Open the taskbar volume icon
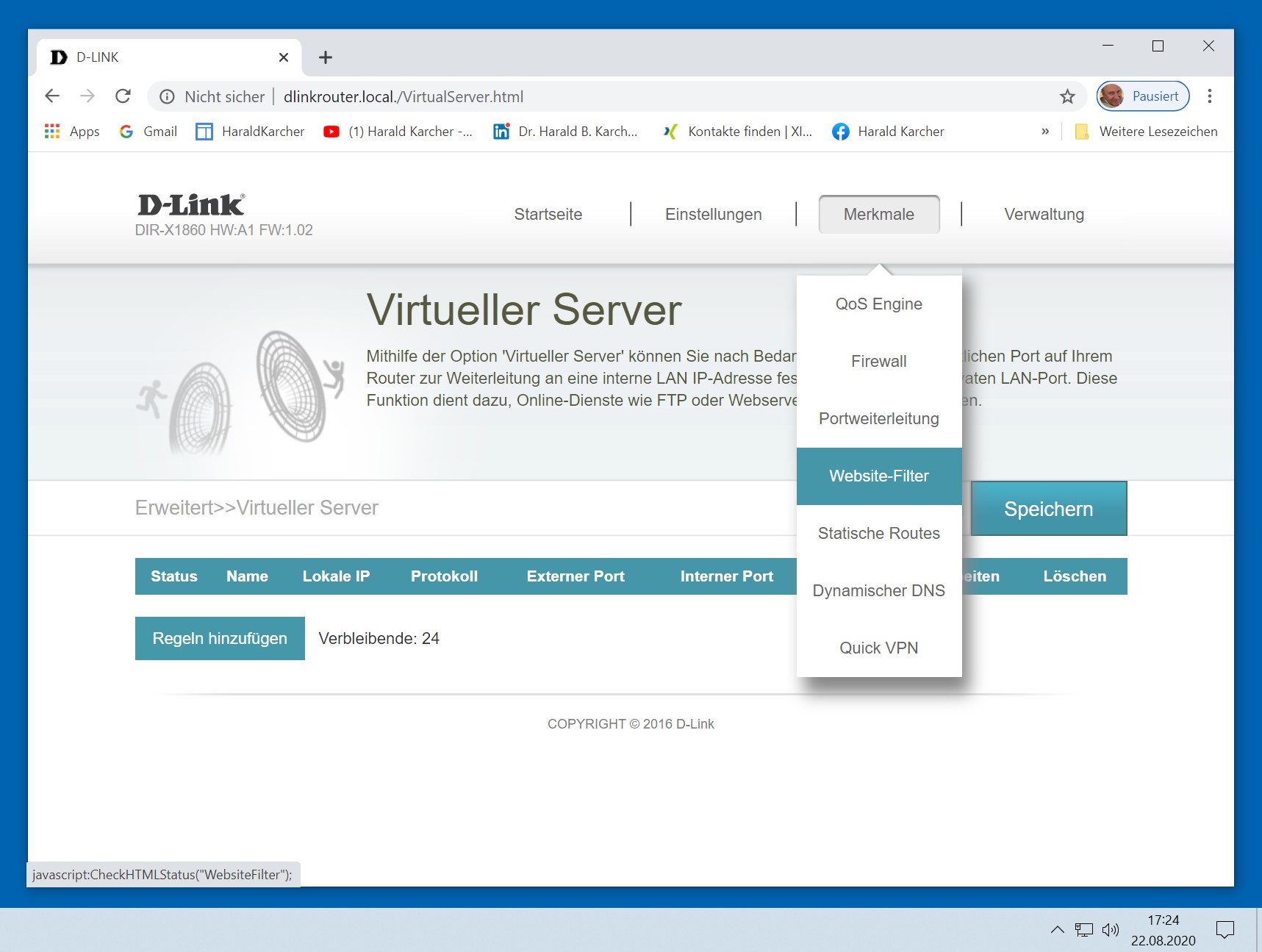This screenshot has width=1262, height=952. 1110,930
